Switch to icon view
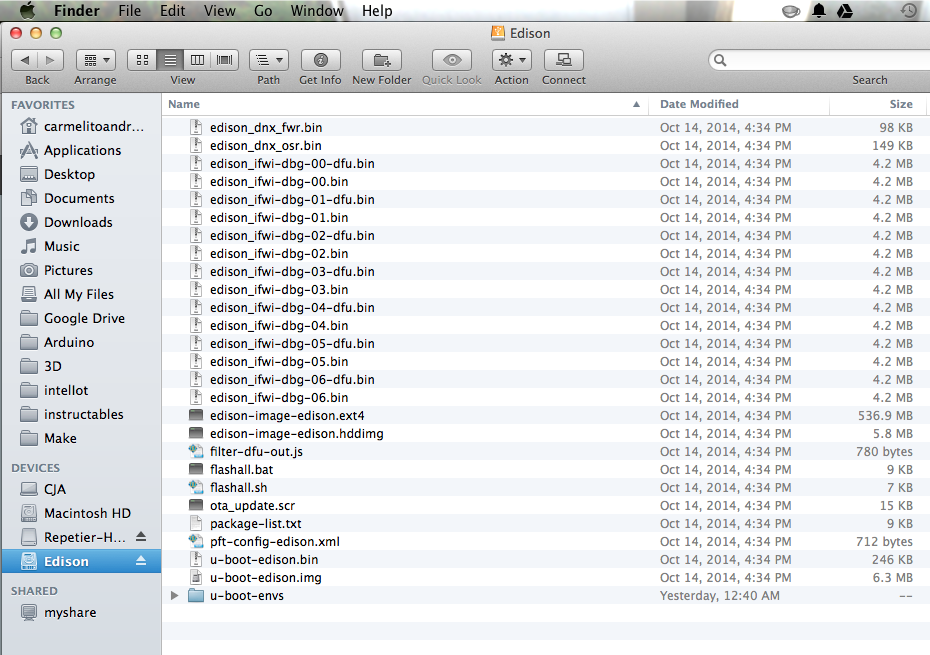 point(142,60)
